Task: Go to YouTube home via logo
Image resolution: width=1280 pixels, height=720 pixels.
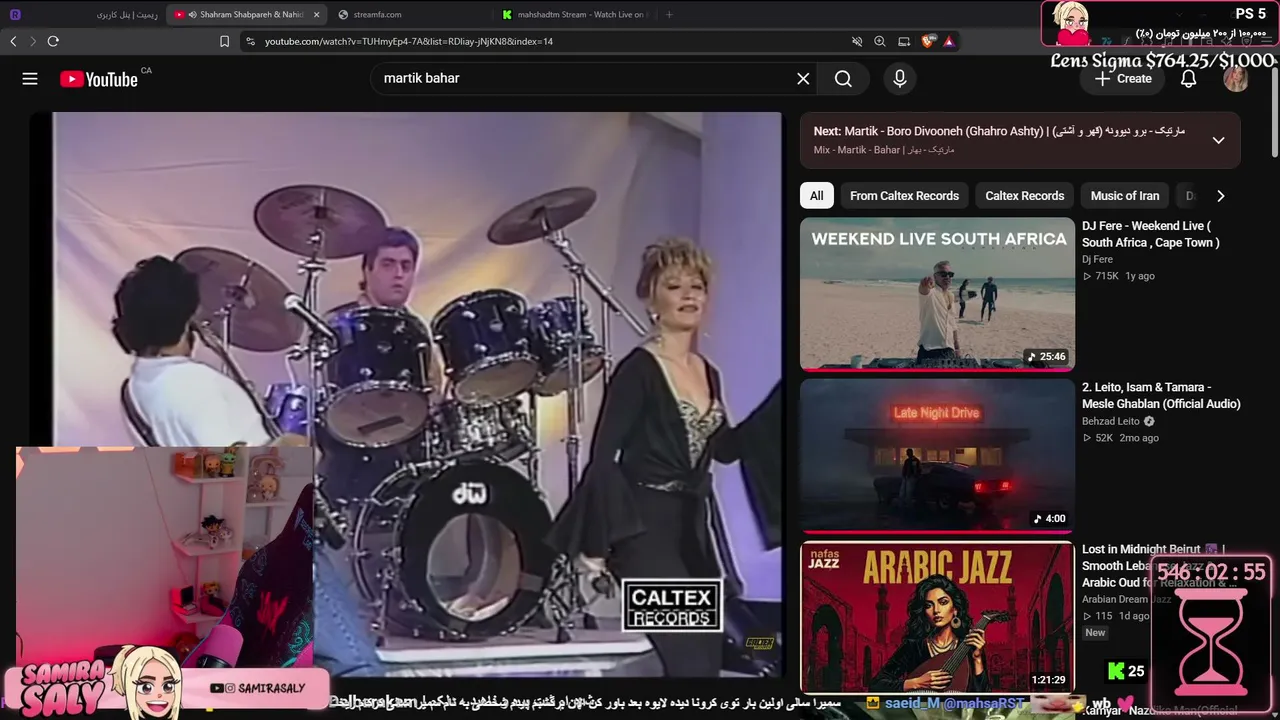Action: tap(99, 79)
